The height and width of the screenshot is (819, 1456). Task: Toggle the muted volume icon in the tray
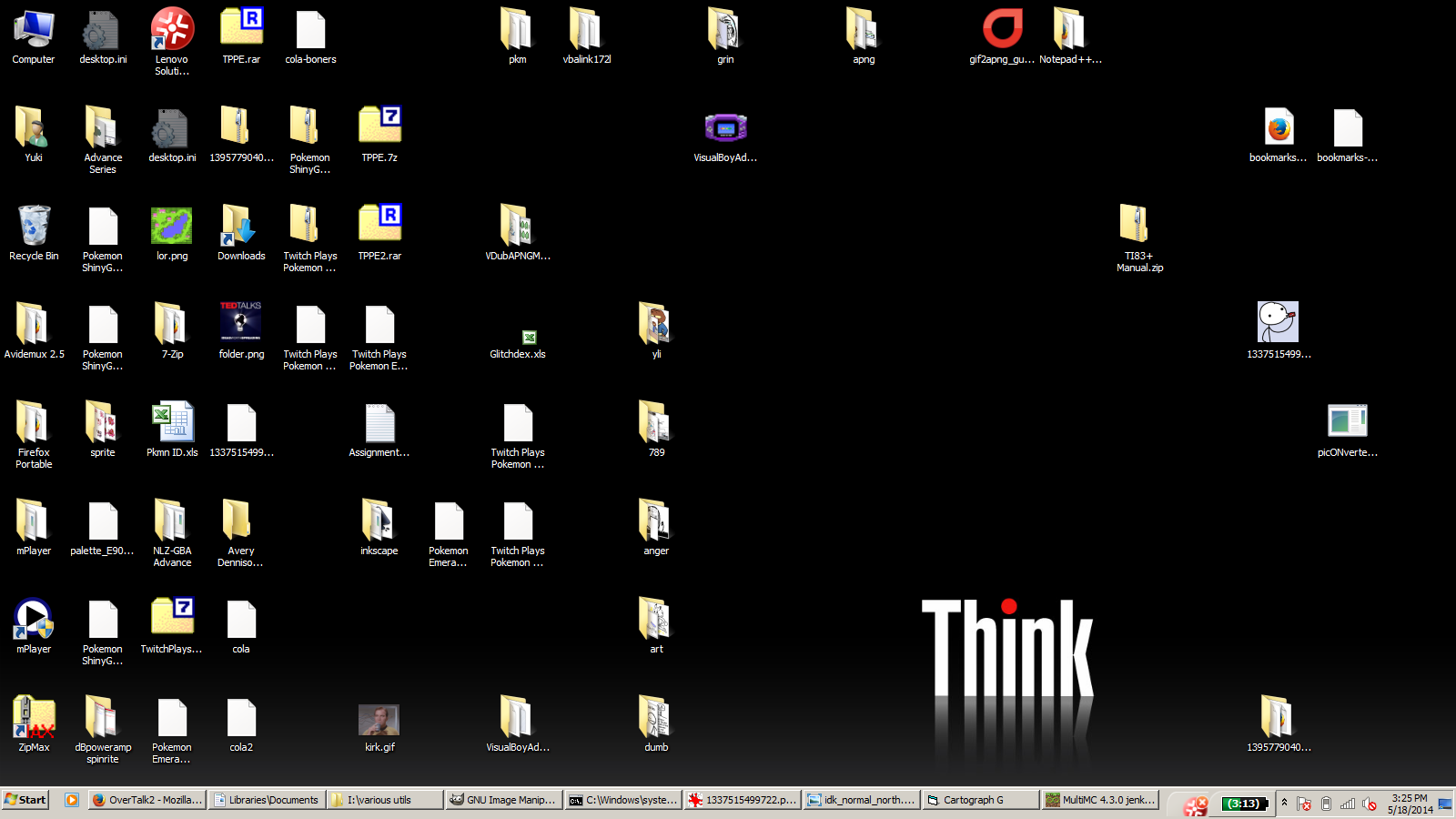1369,804
